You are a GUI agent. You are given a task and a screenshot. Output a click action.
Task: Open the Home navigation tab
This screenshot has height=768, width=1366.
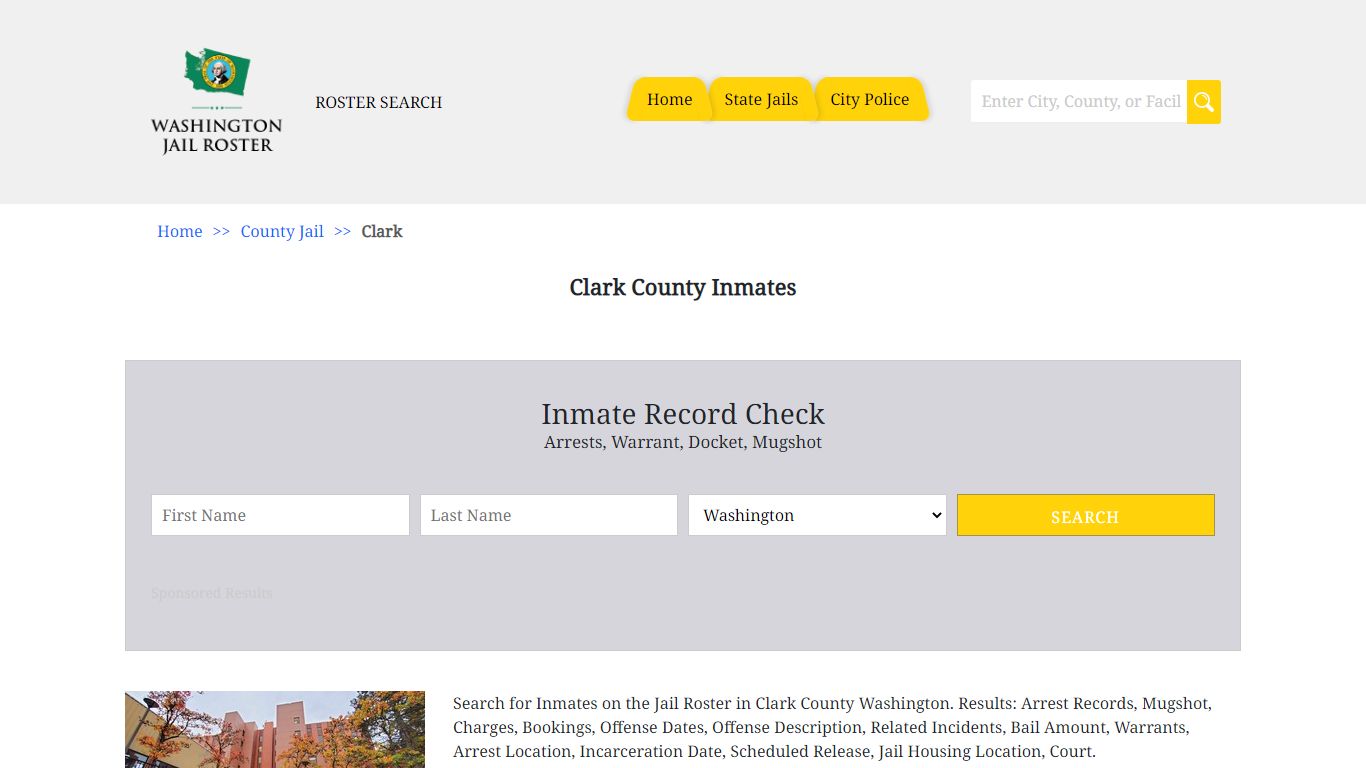[669, 99]
